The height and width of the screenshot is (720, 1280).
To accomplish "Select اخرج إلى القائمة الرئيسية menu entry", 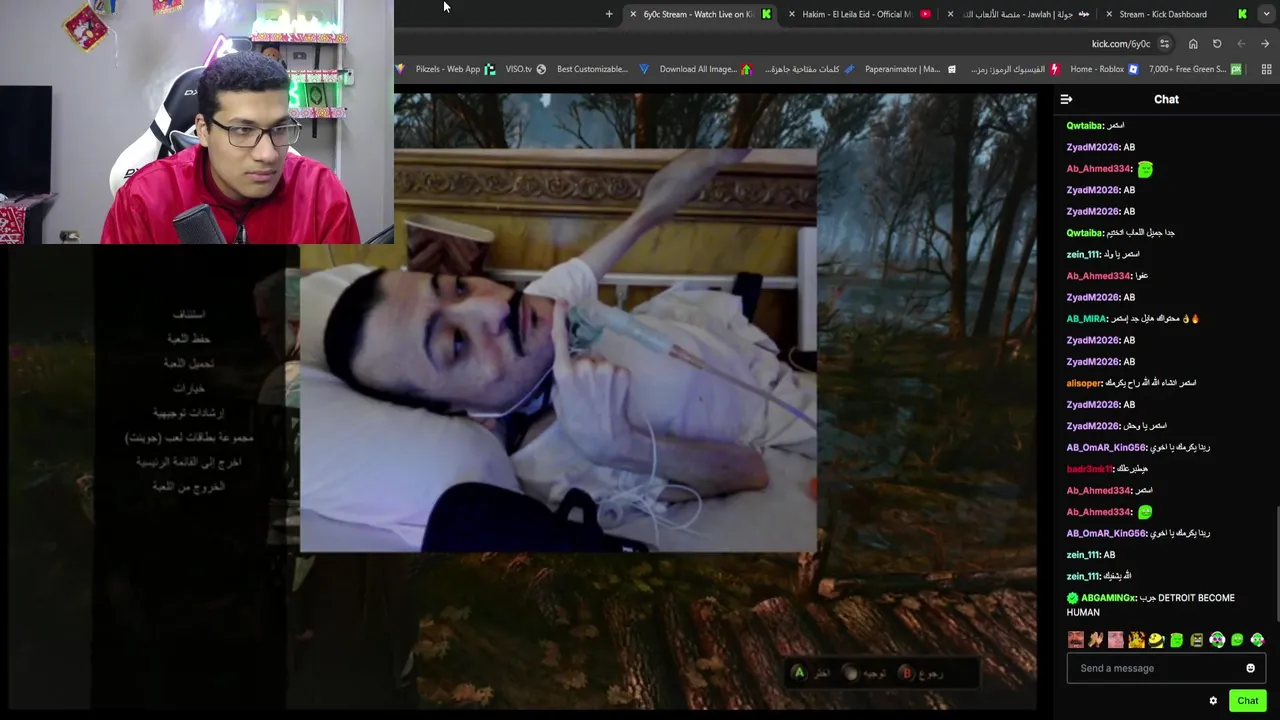I will click(188, 462).
